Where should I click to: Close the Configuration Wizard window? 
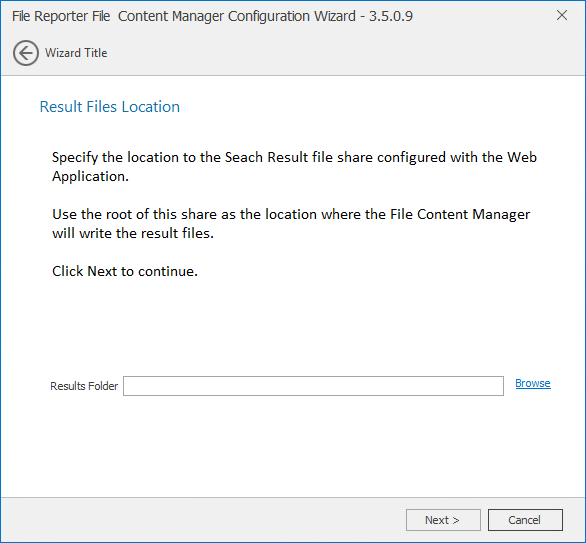point(562,15)
